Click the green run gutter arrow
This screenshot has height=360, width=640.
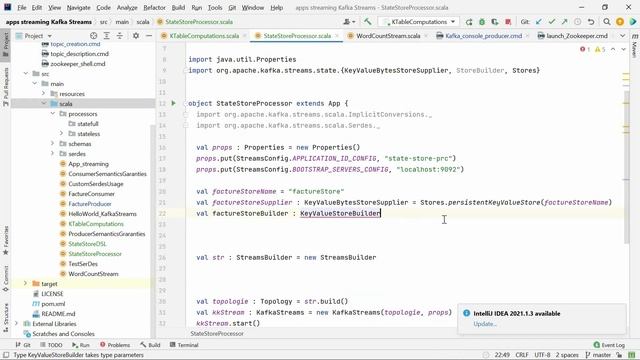(173, 103)
